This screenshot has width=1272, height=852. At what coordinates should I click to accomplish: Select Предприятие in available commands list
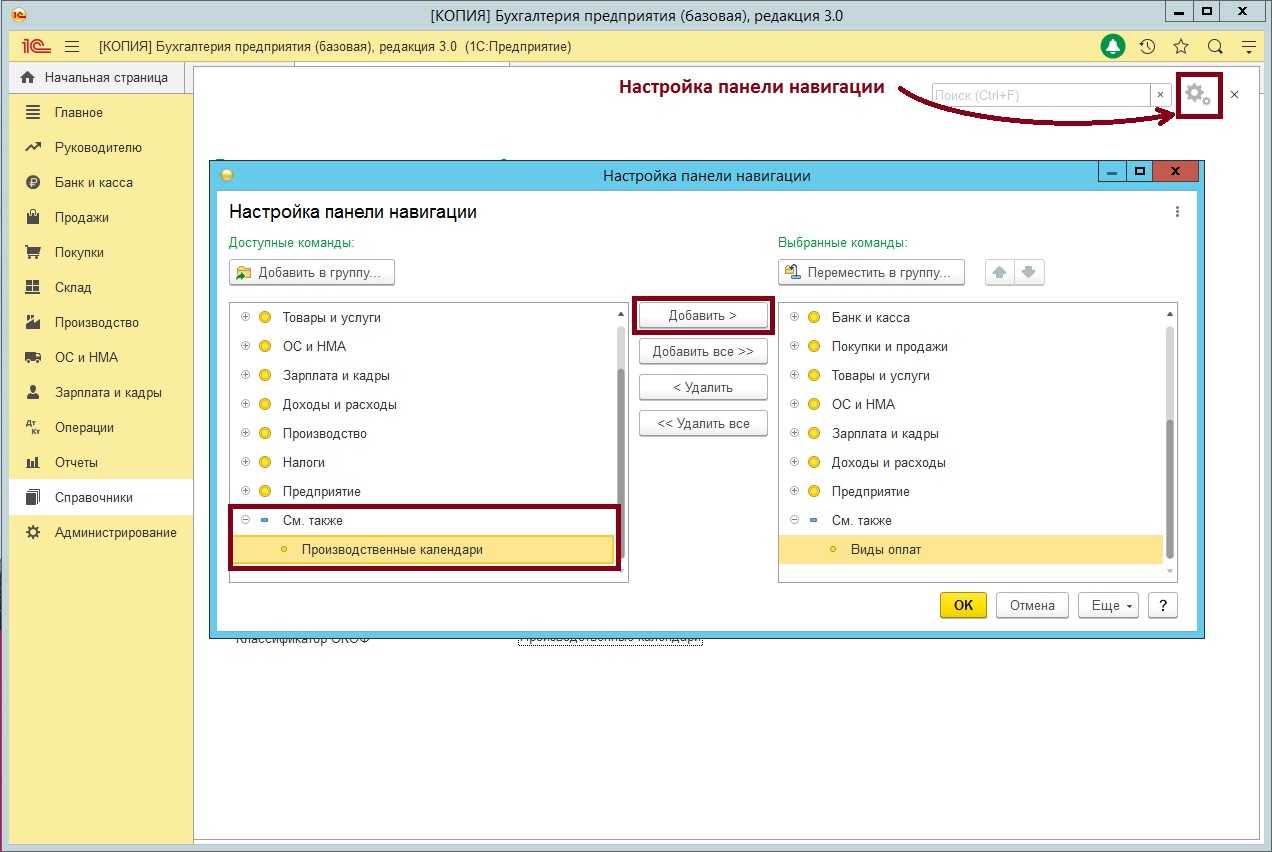click(321, 491)
